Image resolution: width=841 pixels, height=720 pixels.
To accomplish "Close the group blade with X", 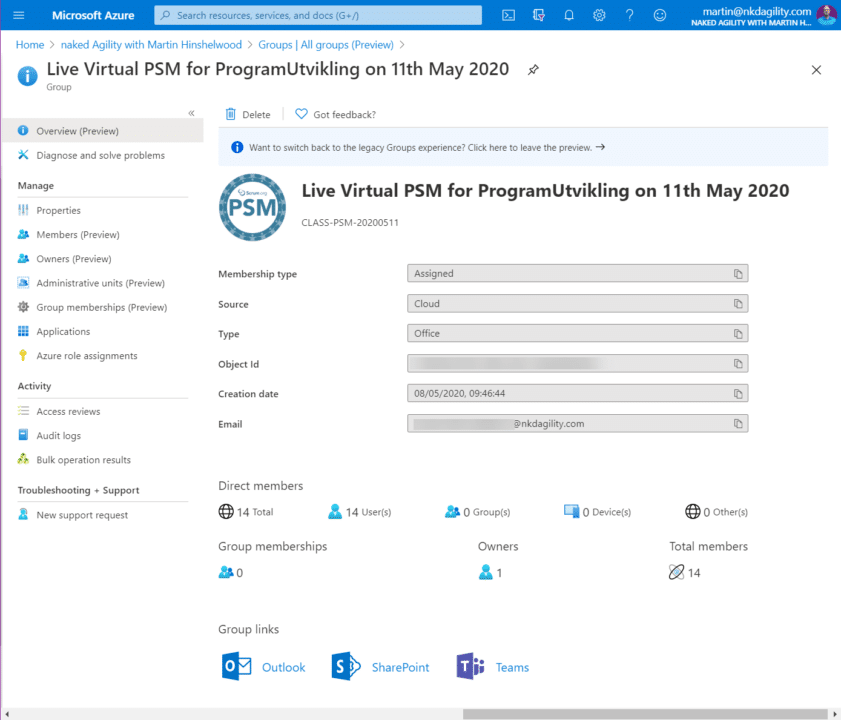I will coord(816,70).
